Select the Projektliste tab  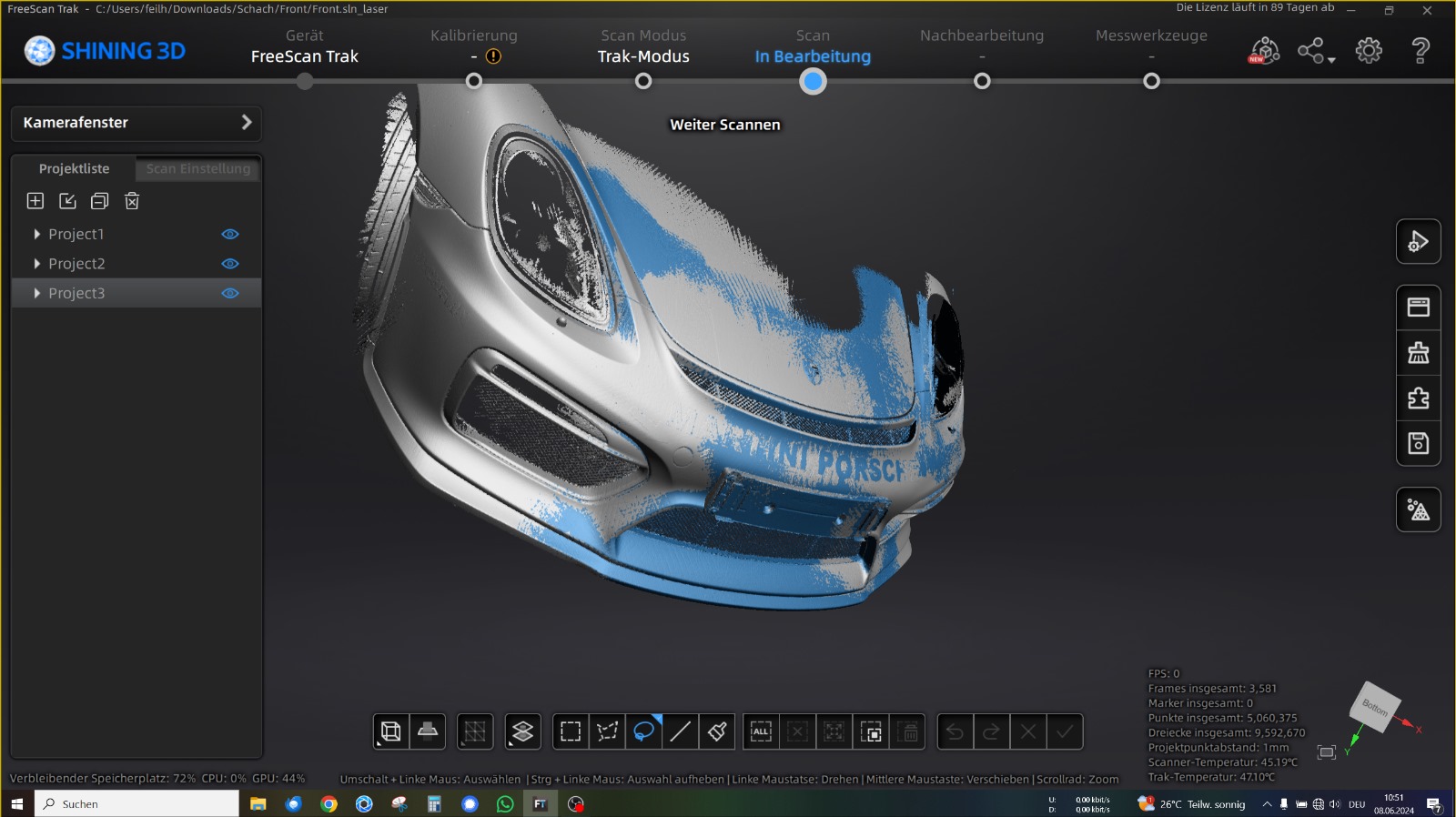(x=74, y=169)
